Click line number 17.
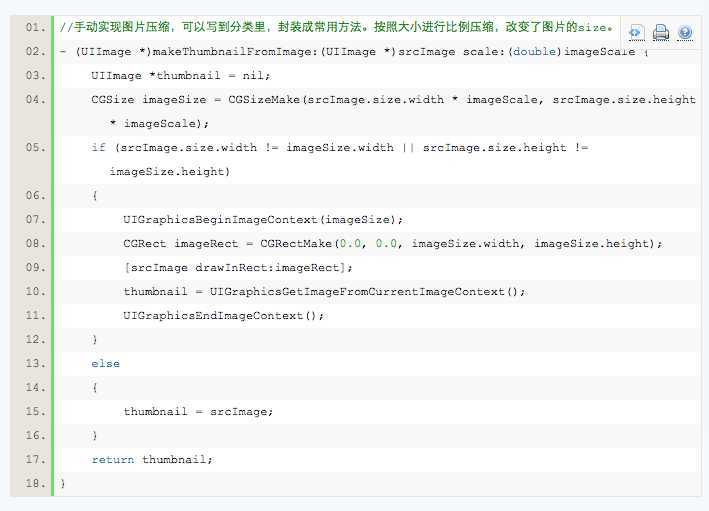709x511 pixels. point(35,459)
